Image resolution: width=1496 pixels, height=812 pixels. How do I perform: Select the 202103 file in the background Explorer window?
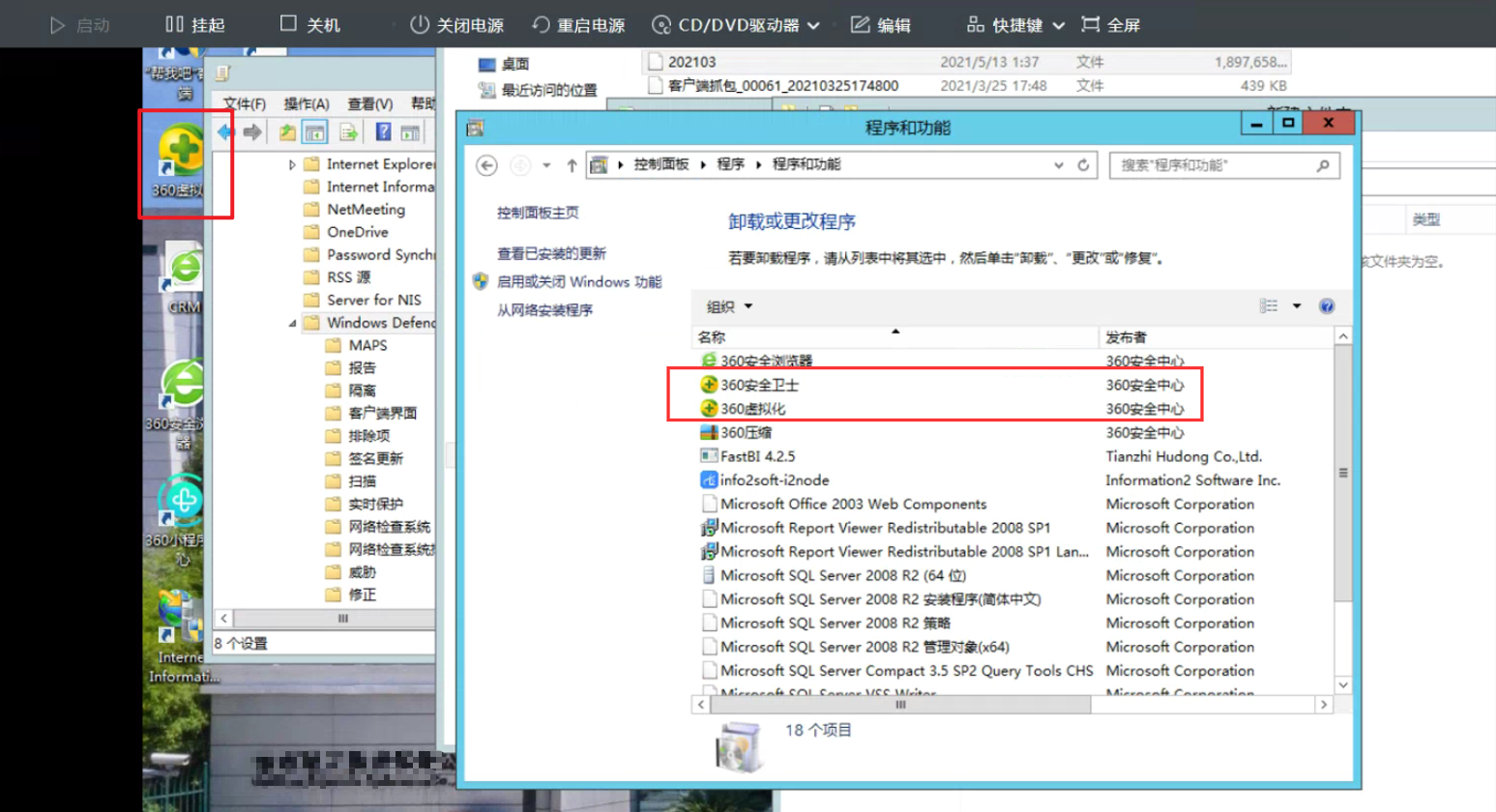[966, 62]
